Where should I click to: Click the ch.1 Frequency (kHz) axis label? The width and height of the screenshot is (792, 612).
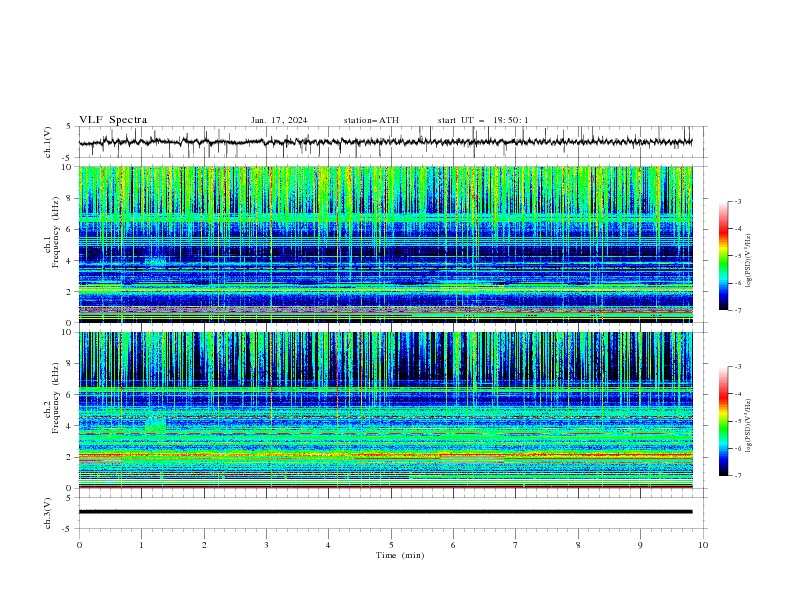(52, 232)
